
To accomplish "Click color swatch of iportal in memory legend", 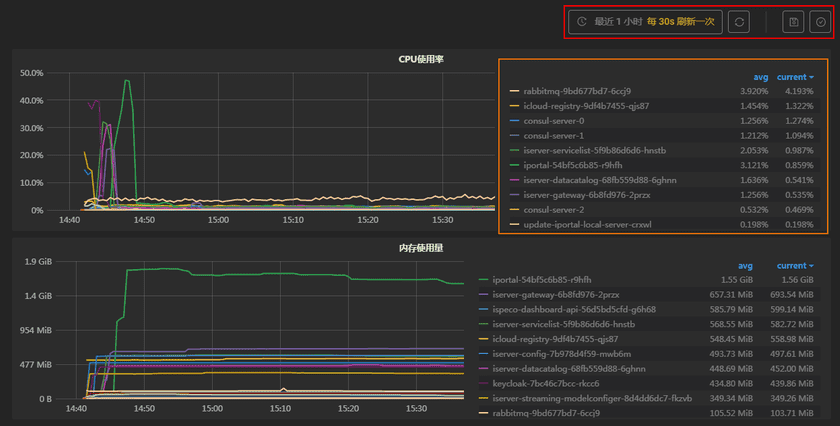I will pyautogui.click(x=484, y=281).
